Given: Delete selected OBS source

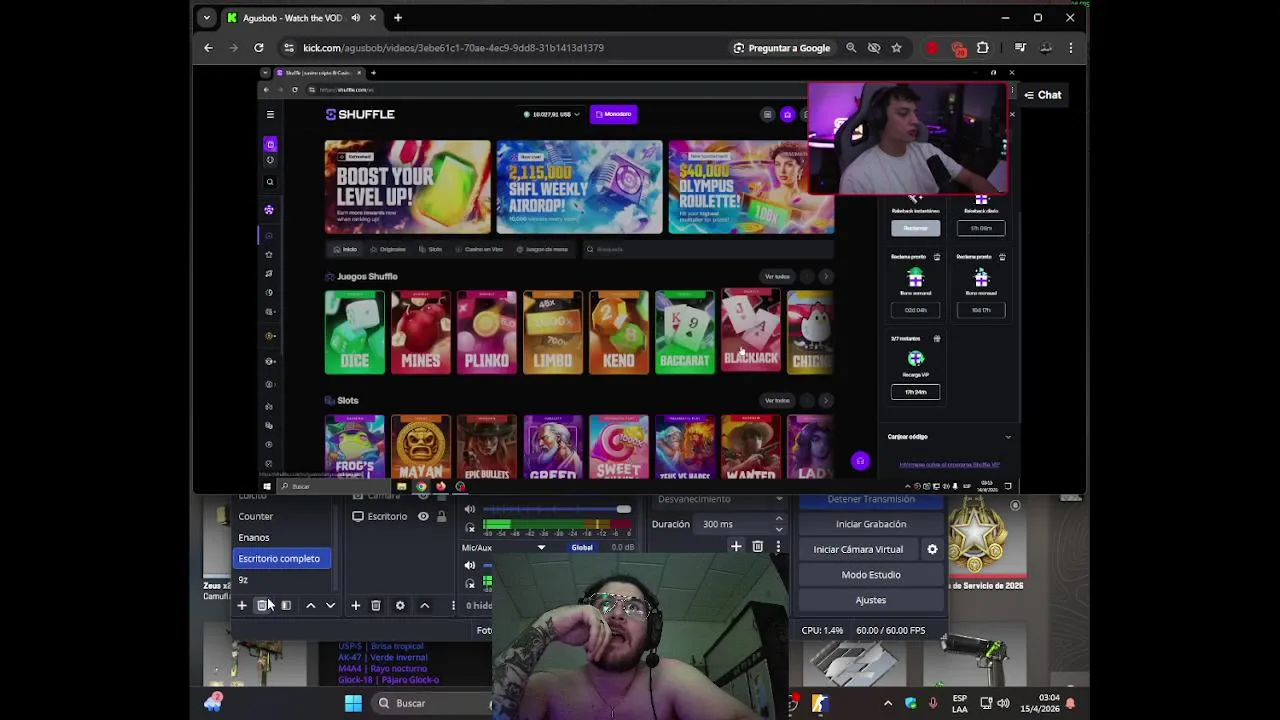Looking at the screenshot, I should tap(376, 605).
